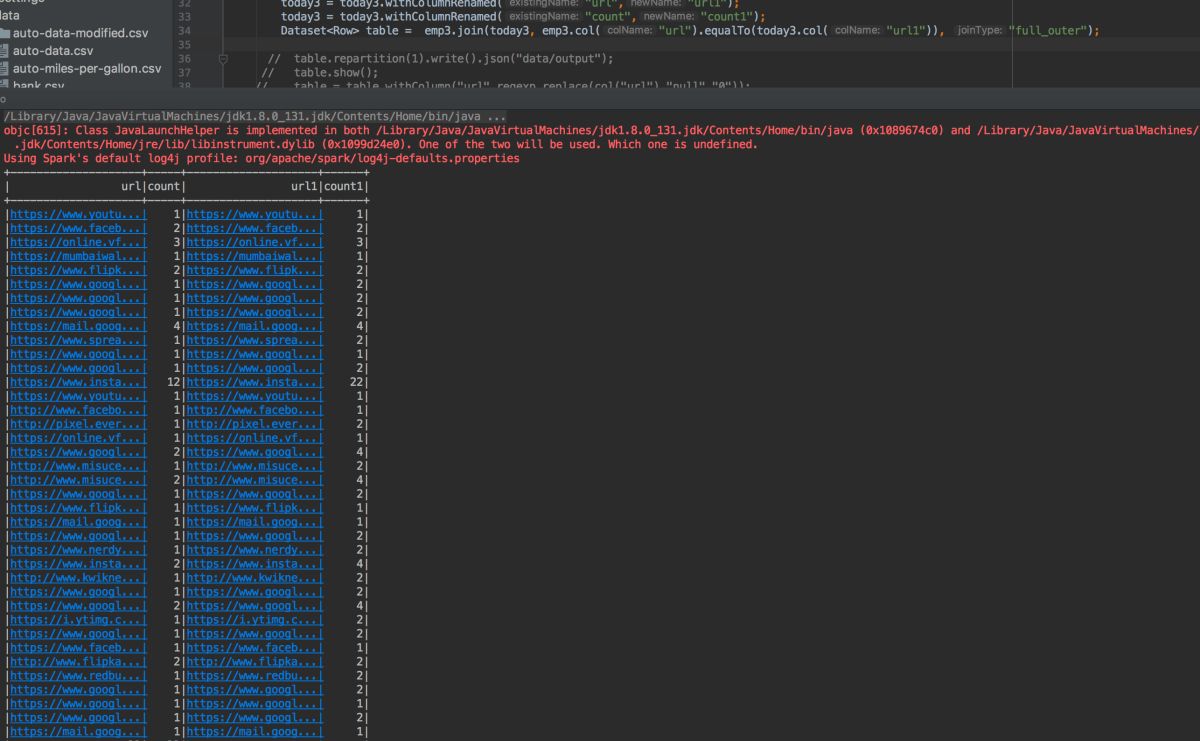Open the https://mumbaiwal... link in url1 column

pyautogui.click(x=254, y=256)
